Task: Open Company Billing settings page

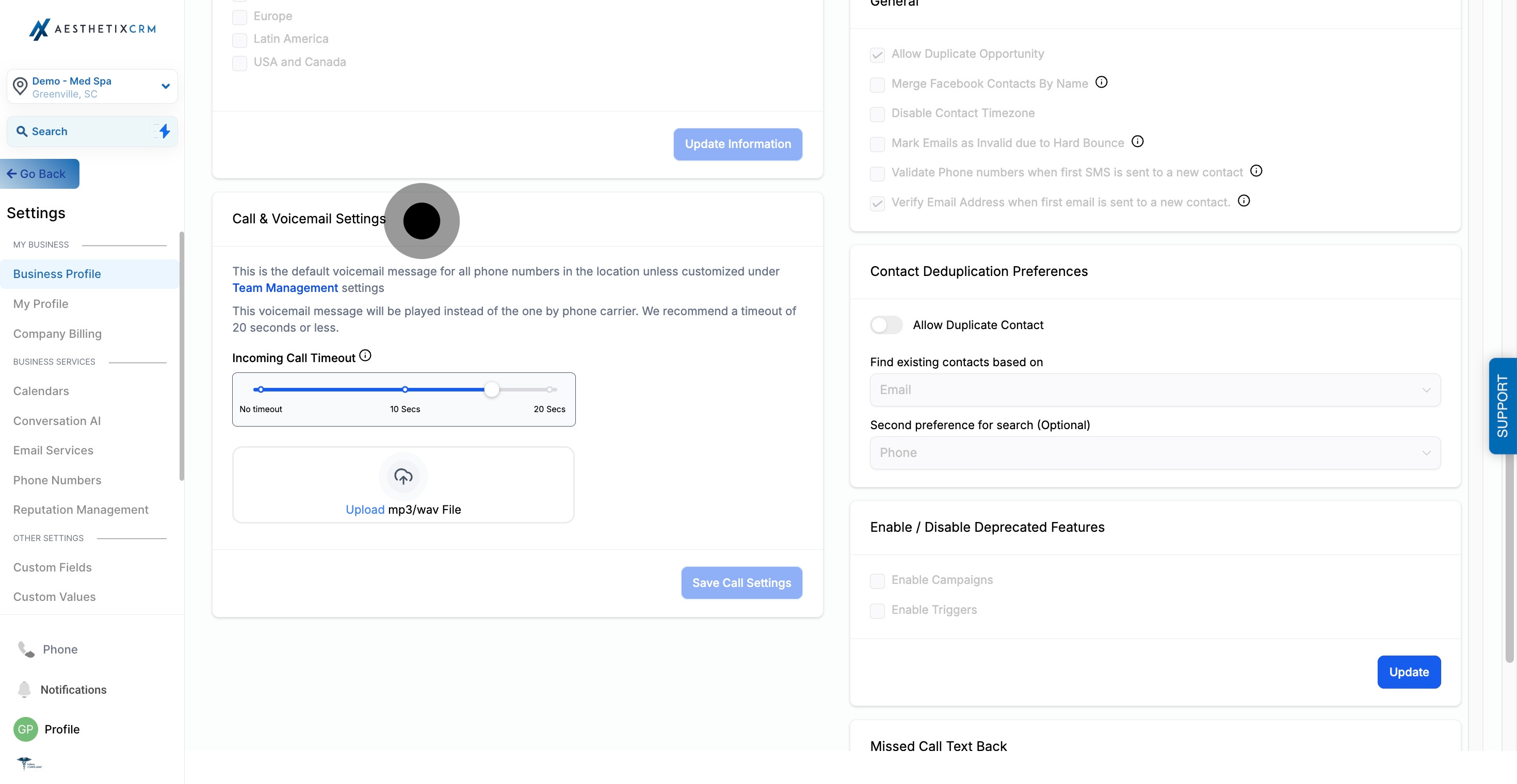Action: coord(57,334)
